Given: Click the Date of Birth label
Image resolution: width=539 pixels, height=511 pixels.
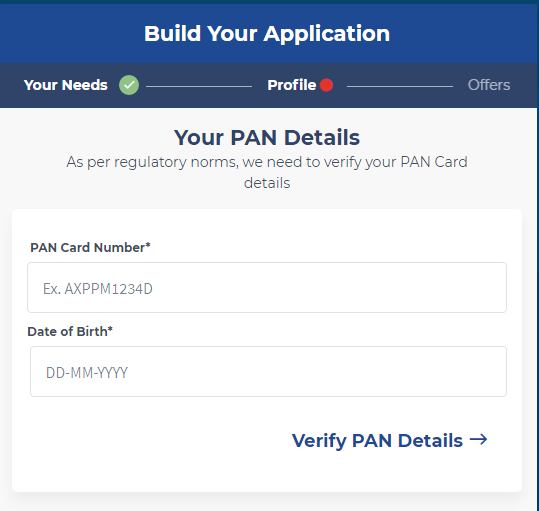Looking at the screenshot, I should (70, 331).
